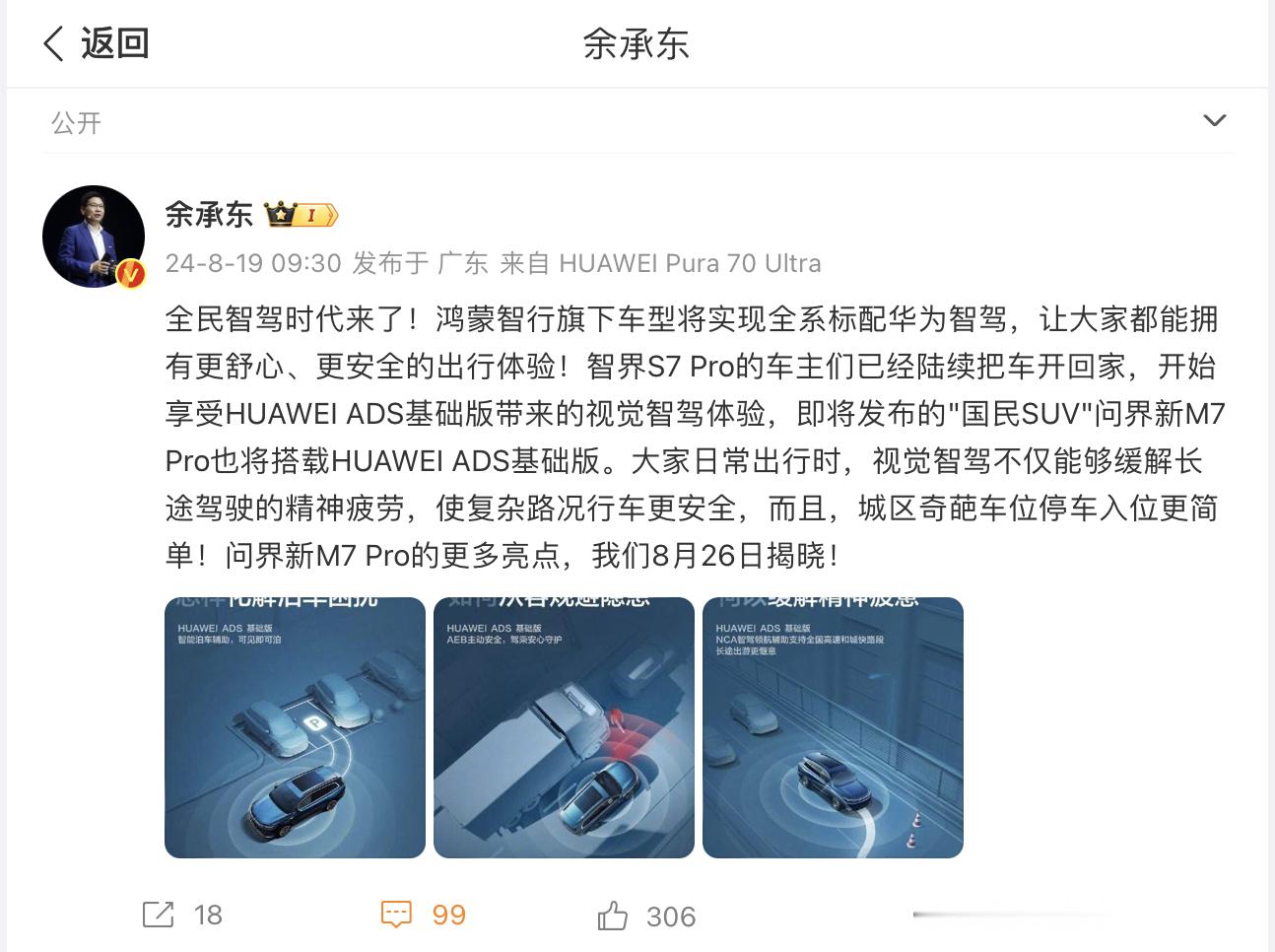Tap the post body text to open detail

[x=693, y=438]
